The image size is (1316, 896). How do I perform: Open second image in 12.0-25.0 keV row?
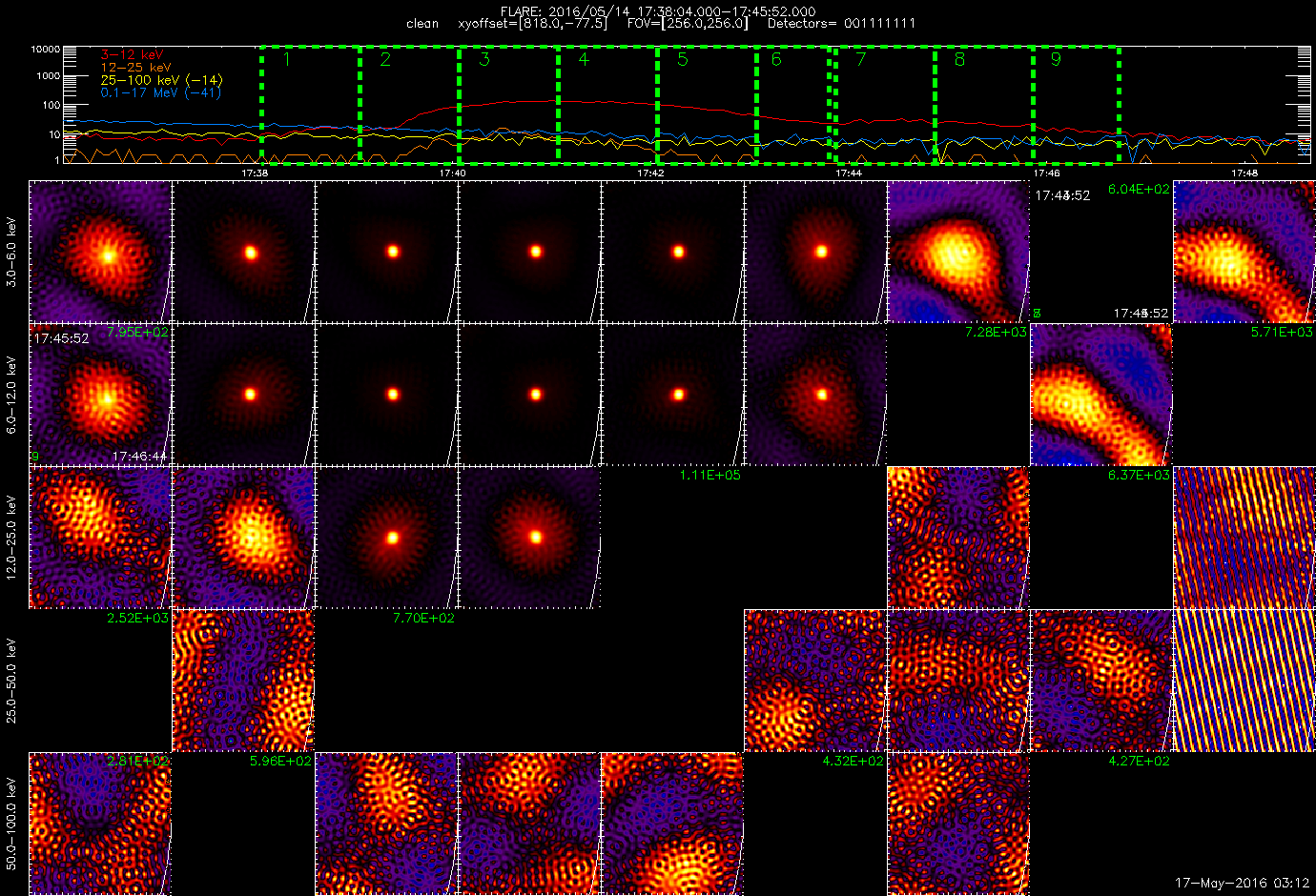coord(243,538)
